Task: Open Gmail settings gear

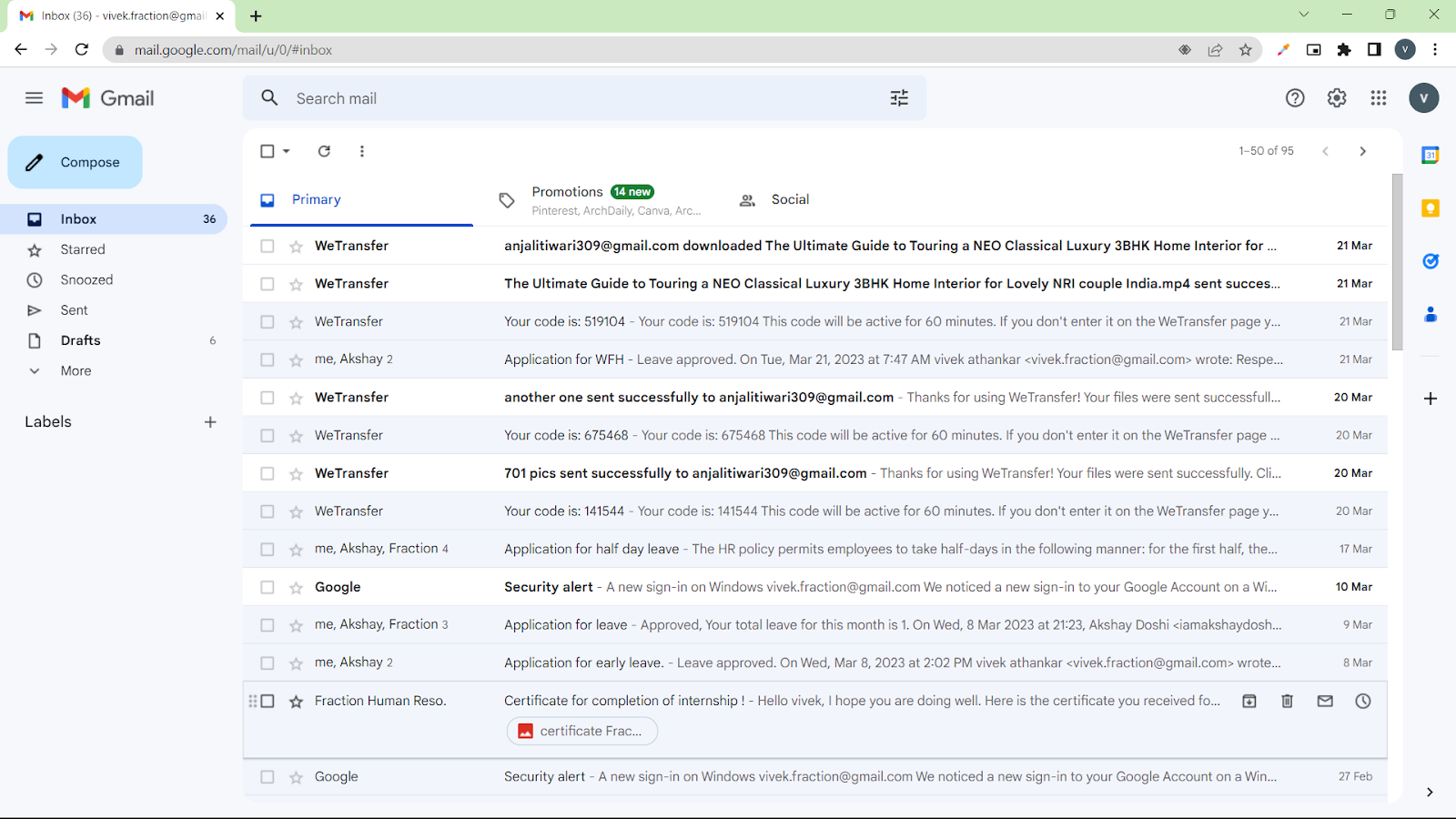Action: tap(1336, 97)
